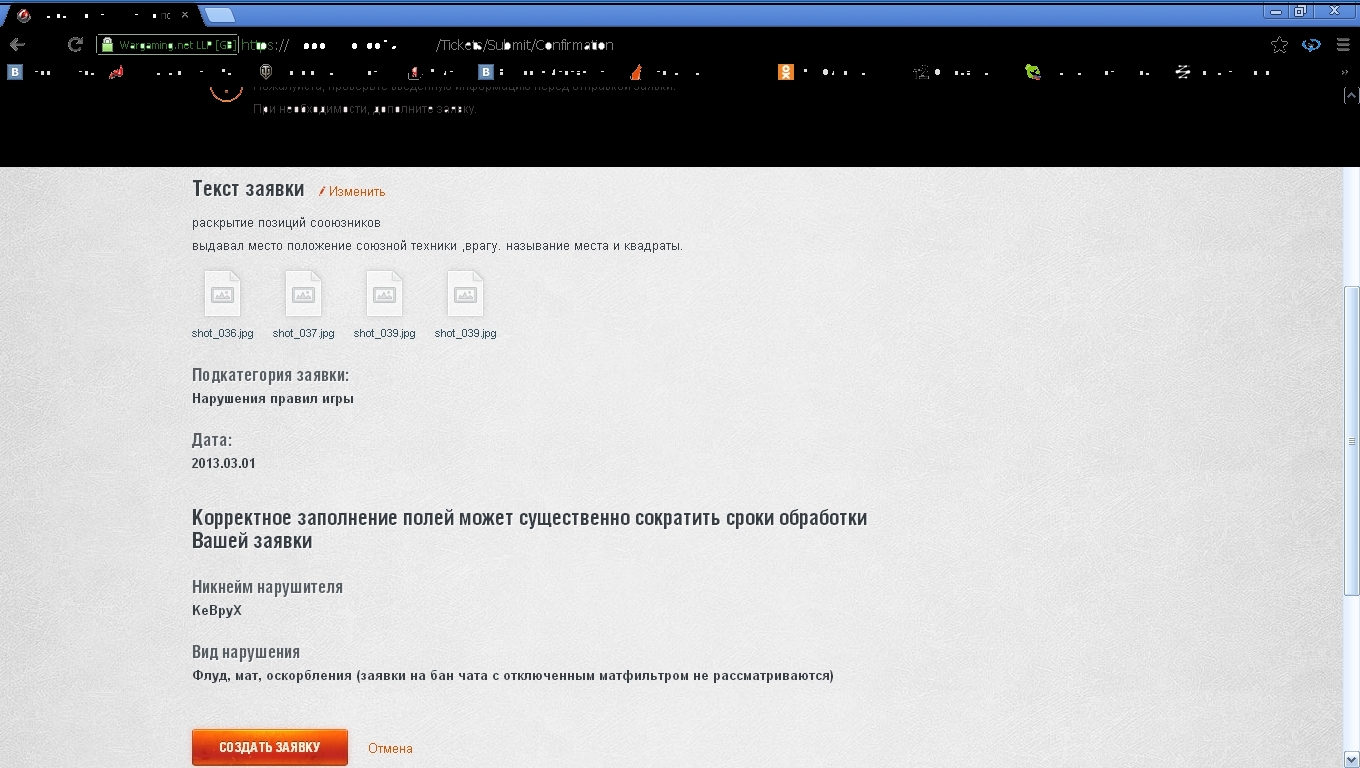Show more bookmarks with double chevron
The height and width of the screenshot is (768, 1360).
[1343, 72]
